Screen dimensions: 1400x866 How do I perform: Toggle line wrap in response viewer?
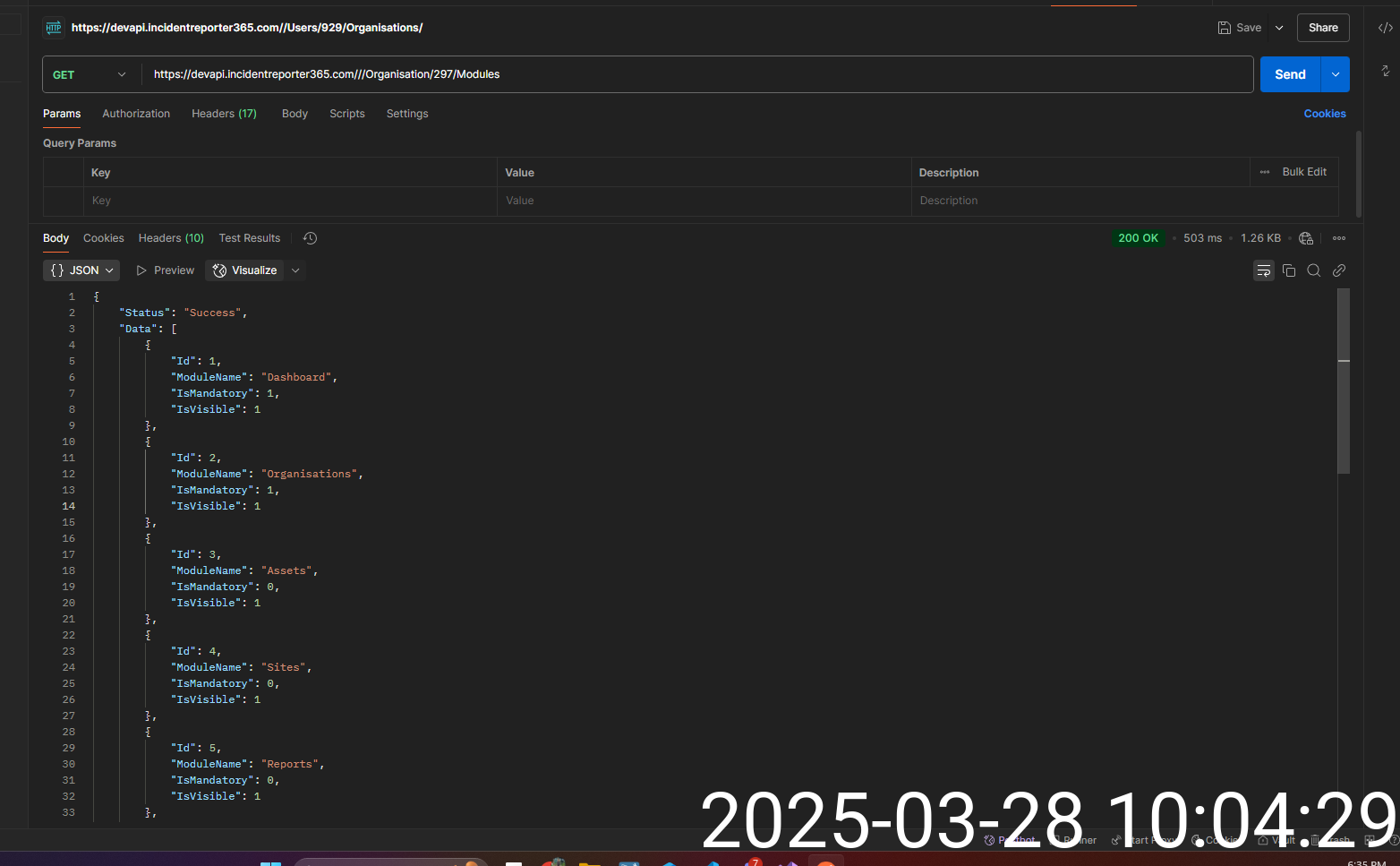pos(1264,270)
